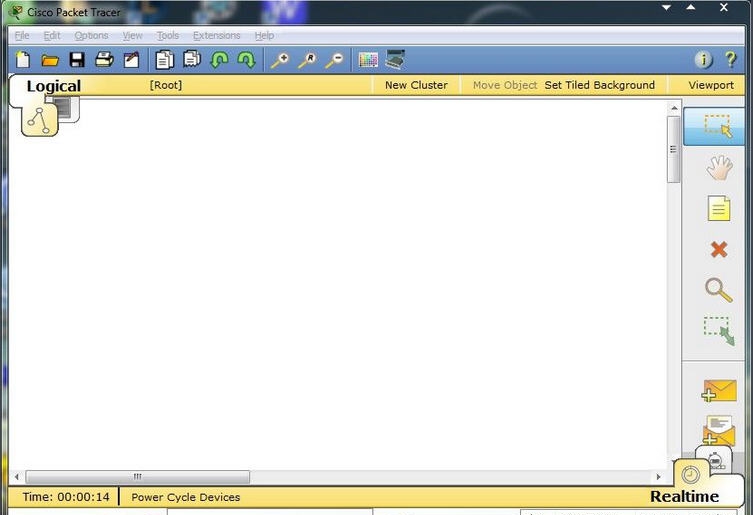The width and height of the screenshot is (753, 515).
Task: Select the Place Note tool
Action: pyautogui.click(x=718, y=209)
